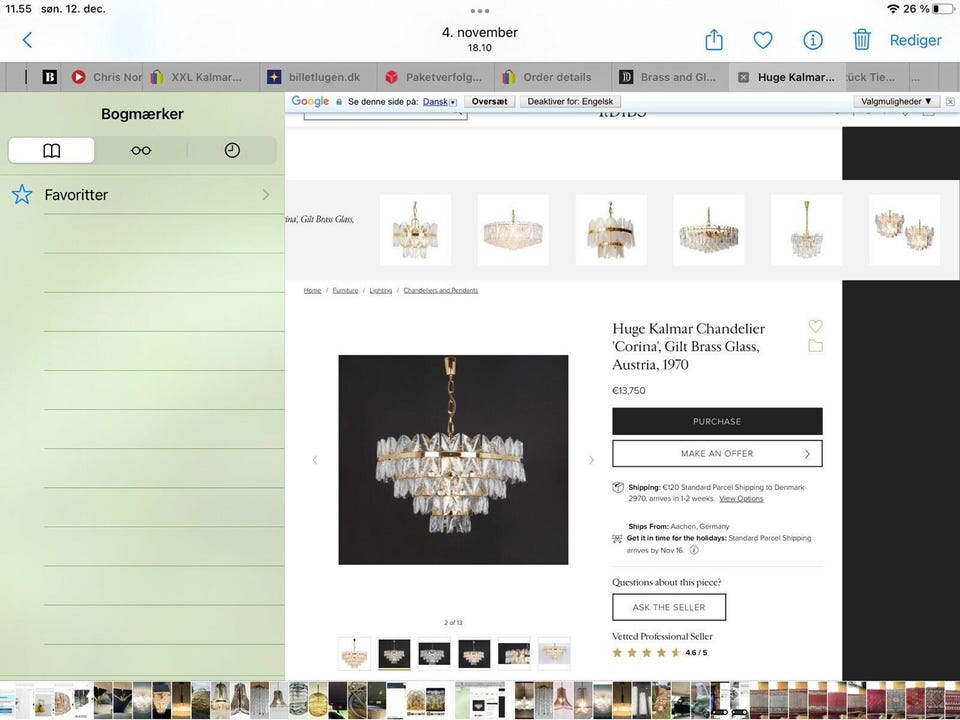
Task: Follow the Furniture breadcrumb link
Action: [345, 291]
